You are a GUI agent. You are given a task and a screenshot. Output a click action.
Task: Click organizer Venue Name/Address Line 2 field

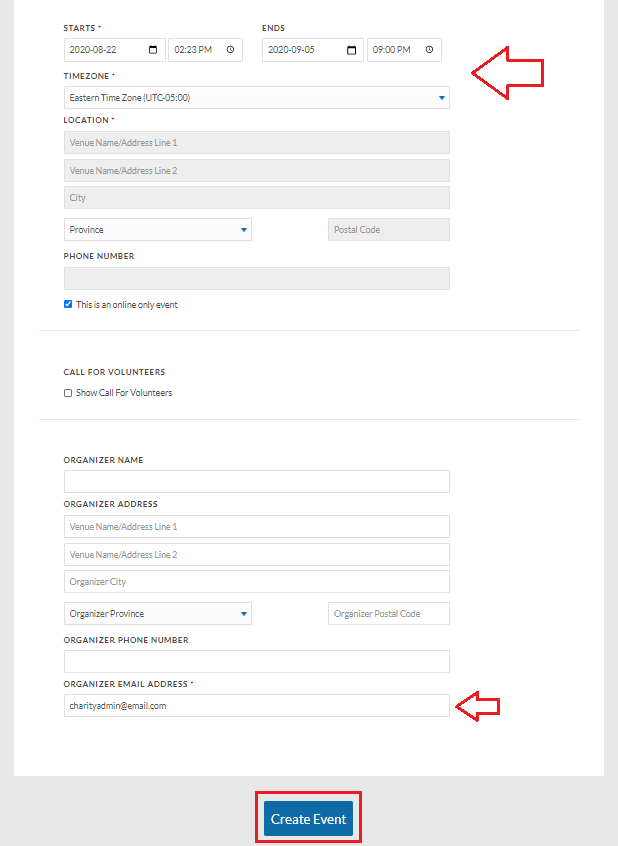tap(257, 555)
